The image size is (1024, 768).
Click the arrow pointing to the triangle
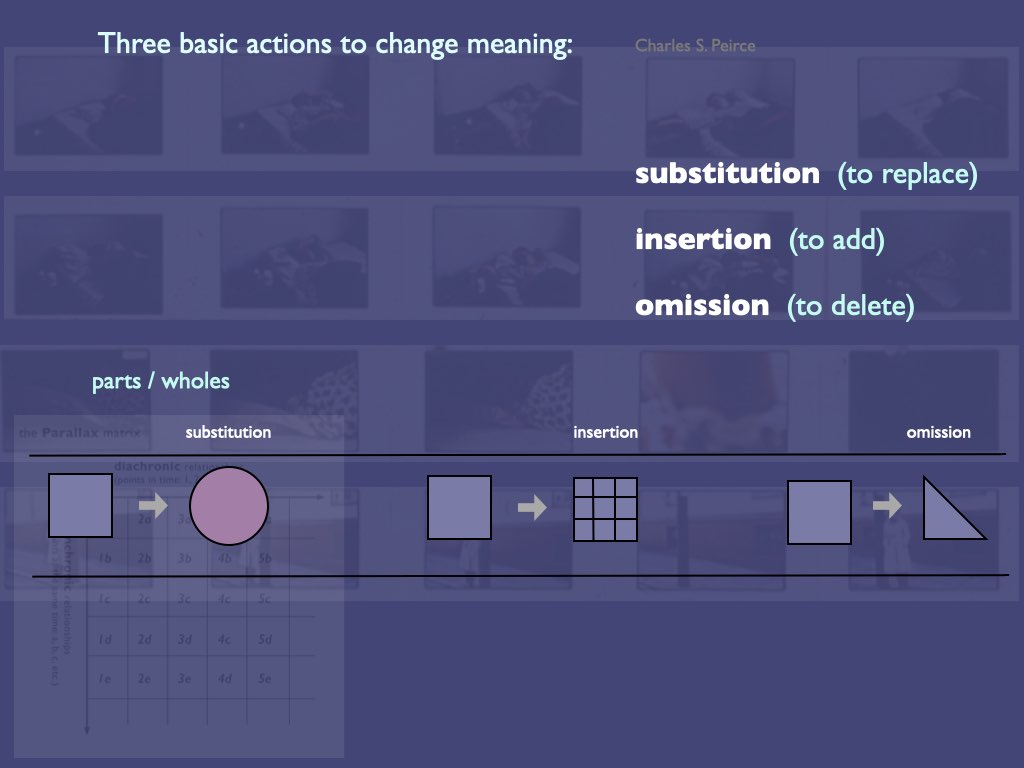pyautogui.click(x=887, y=505)
